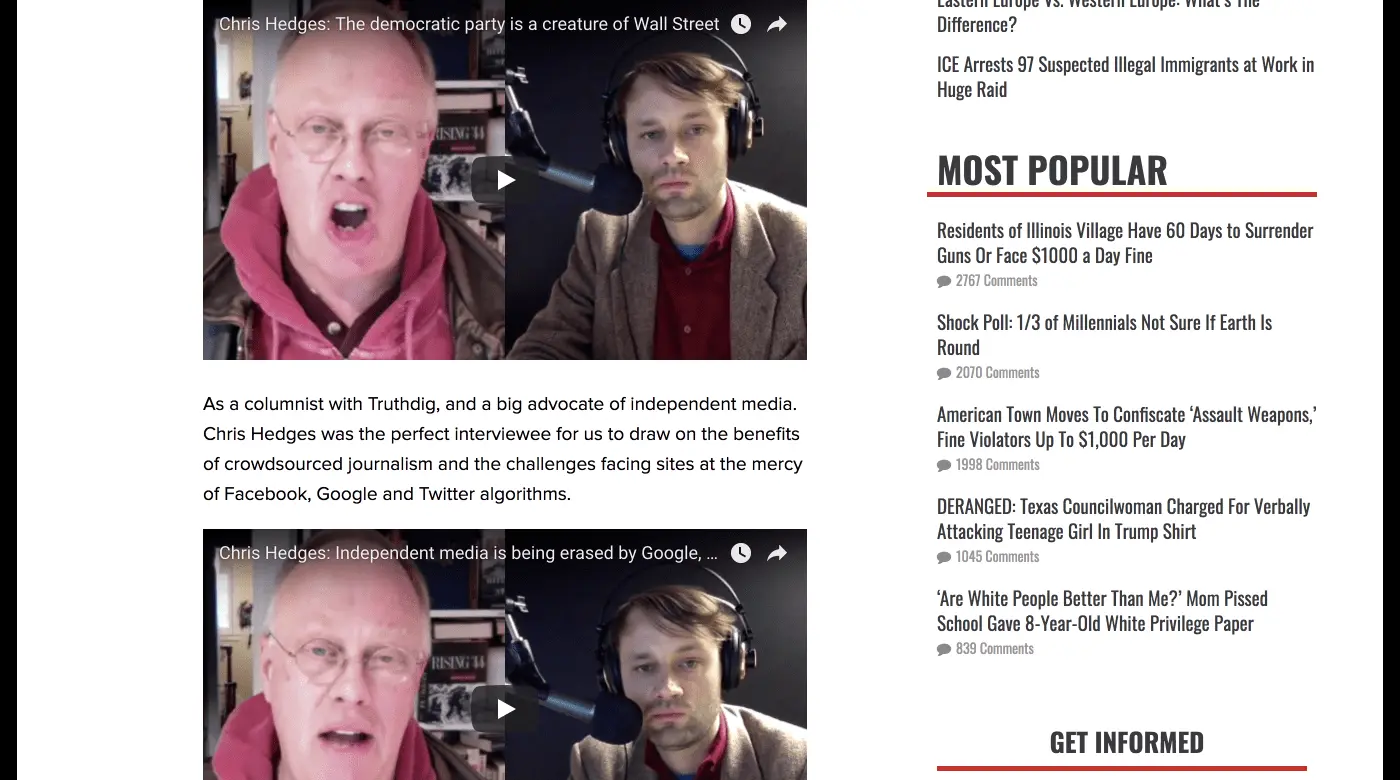Open first video title on YouTube
This screenshot has height=780, width=1400.
click(469, 24)
